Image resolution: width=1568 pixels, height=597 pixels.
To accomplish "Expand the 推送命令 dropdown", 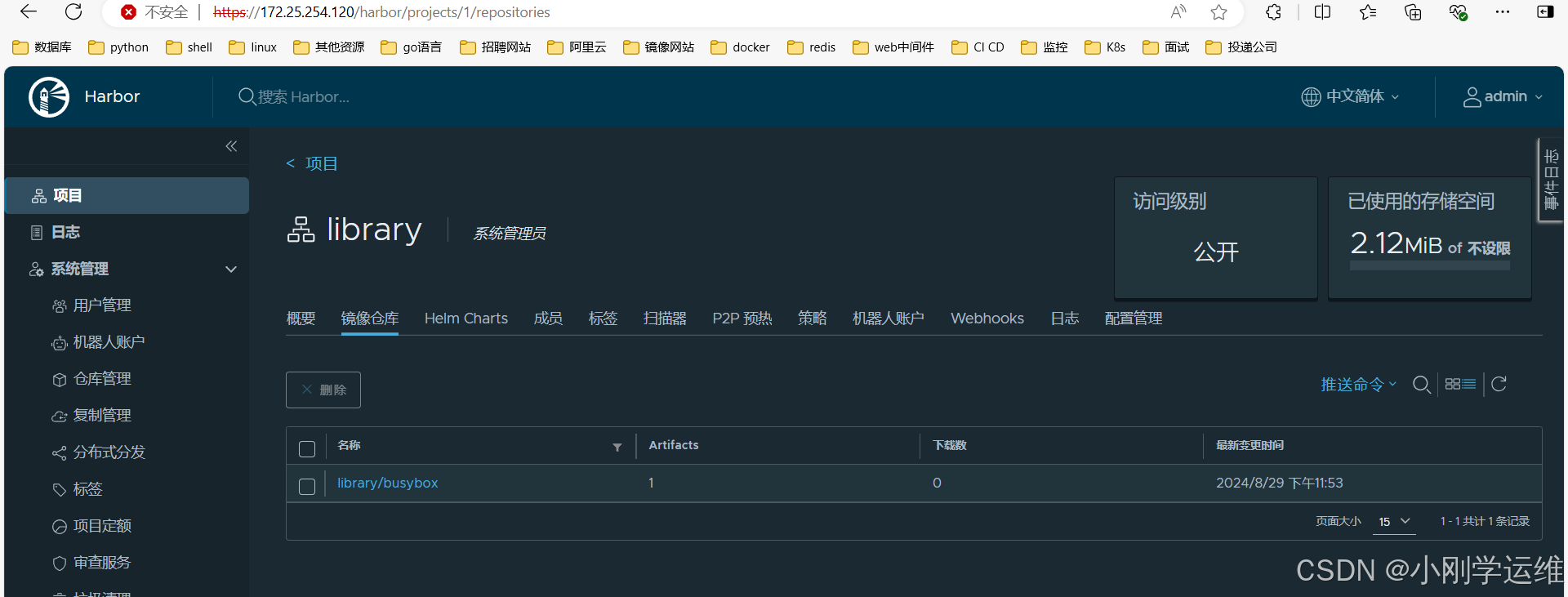I will 1358,384.
